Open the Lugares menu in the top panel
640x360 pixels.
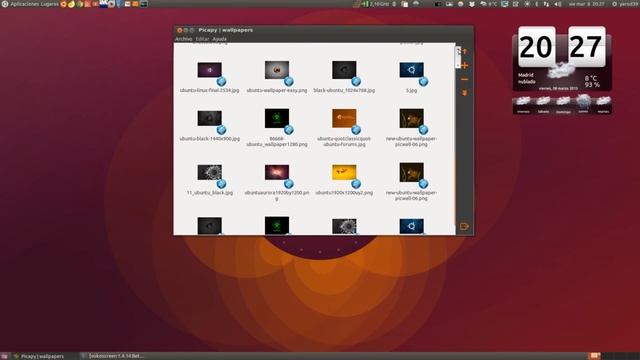[x=50, y=4]
